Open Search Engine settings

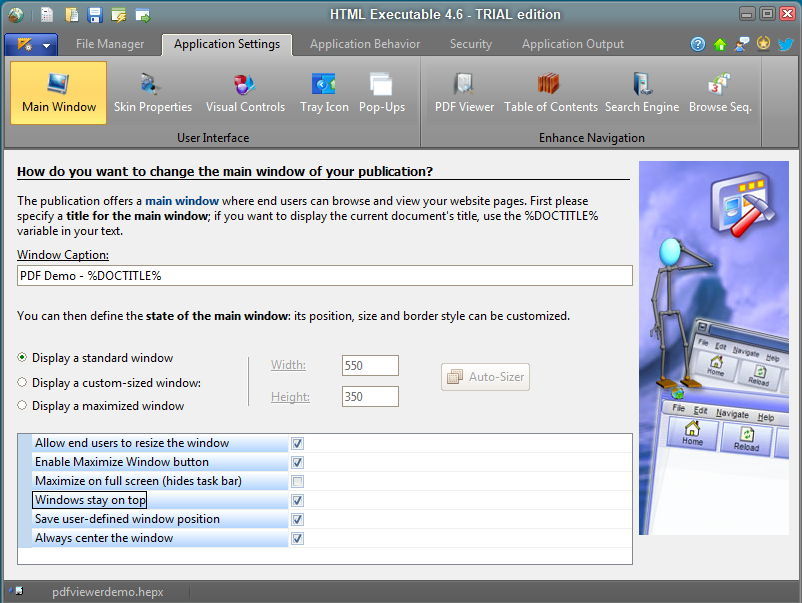pos(642,93)
